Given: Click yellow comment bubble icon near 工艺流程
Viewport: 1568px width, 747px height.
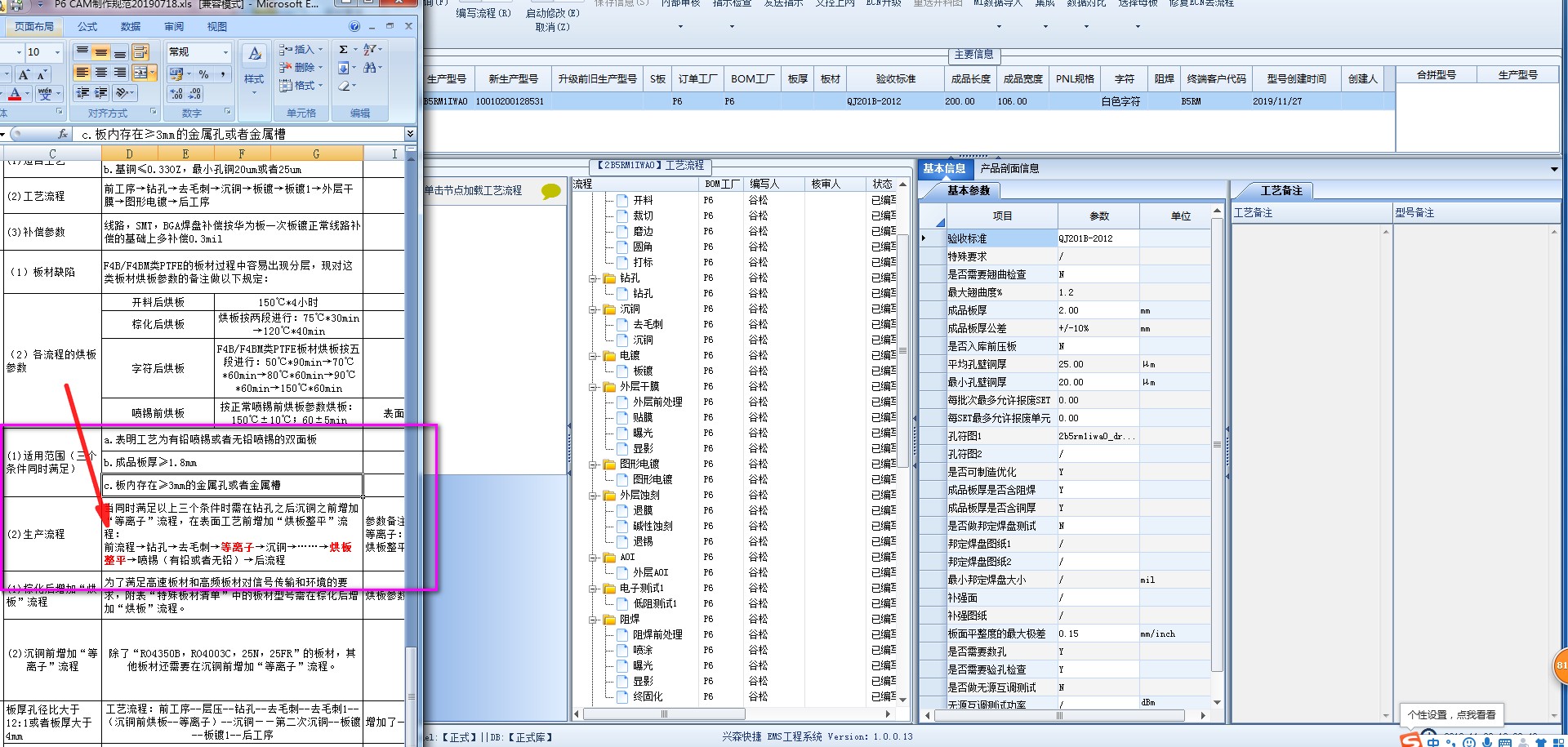Looking at the screenshot, I should [x=551, y=191].
